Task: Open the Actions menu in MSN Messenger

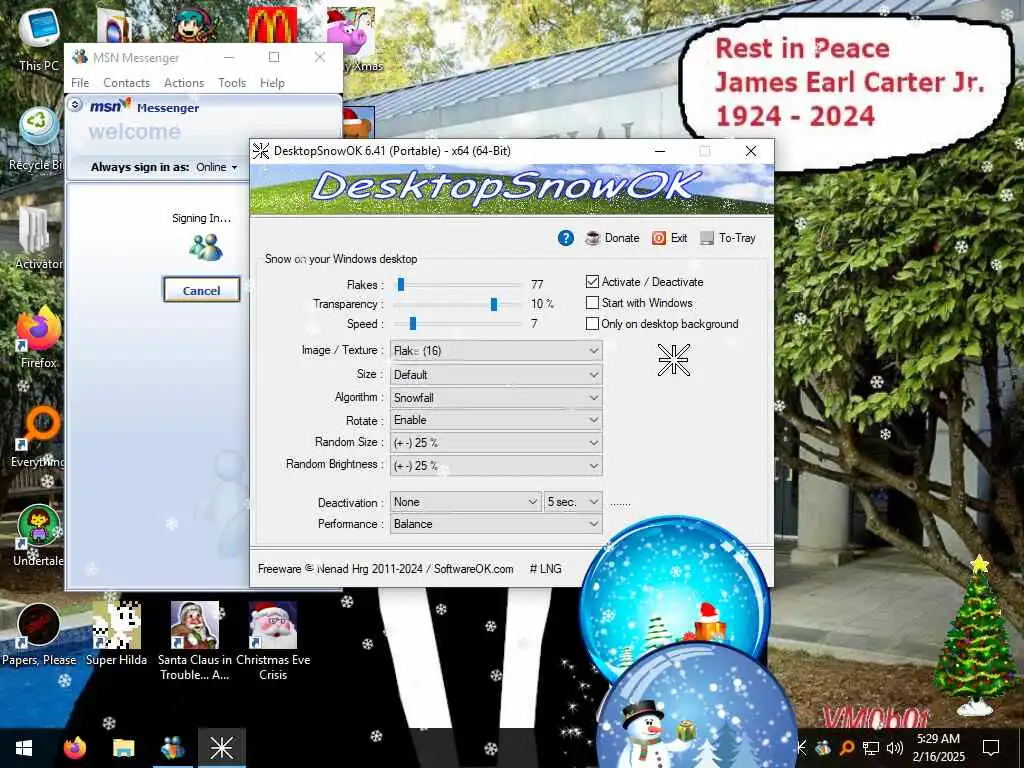Action: point(184,83)
